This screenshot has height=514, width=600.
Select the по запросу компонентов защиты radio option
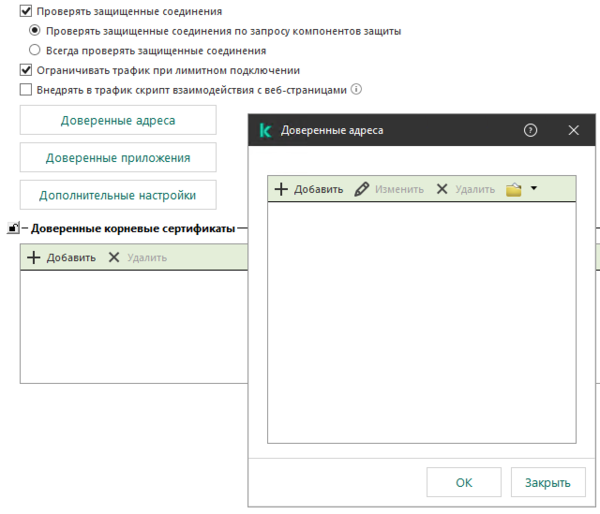pos(36,30)
